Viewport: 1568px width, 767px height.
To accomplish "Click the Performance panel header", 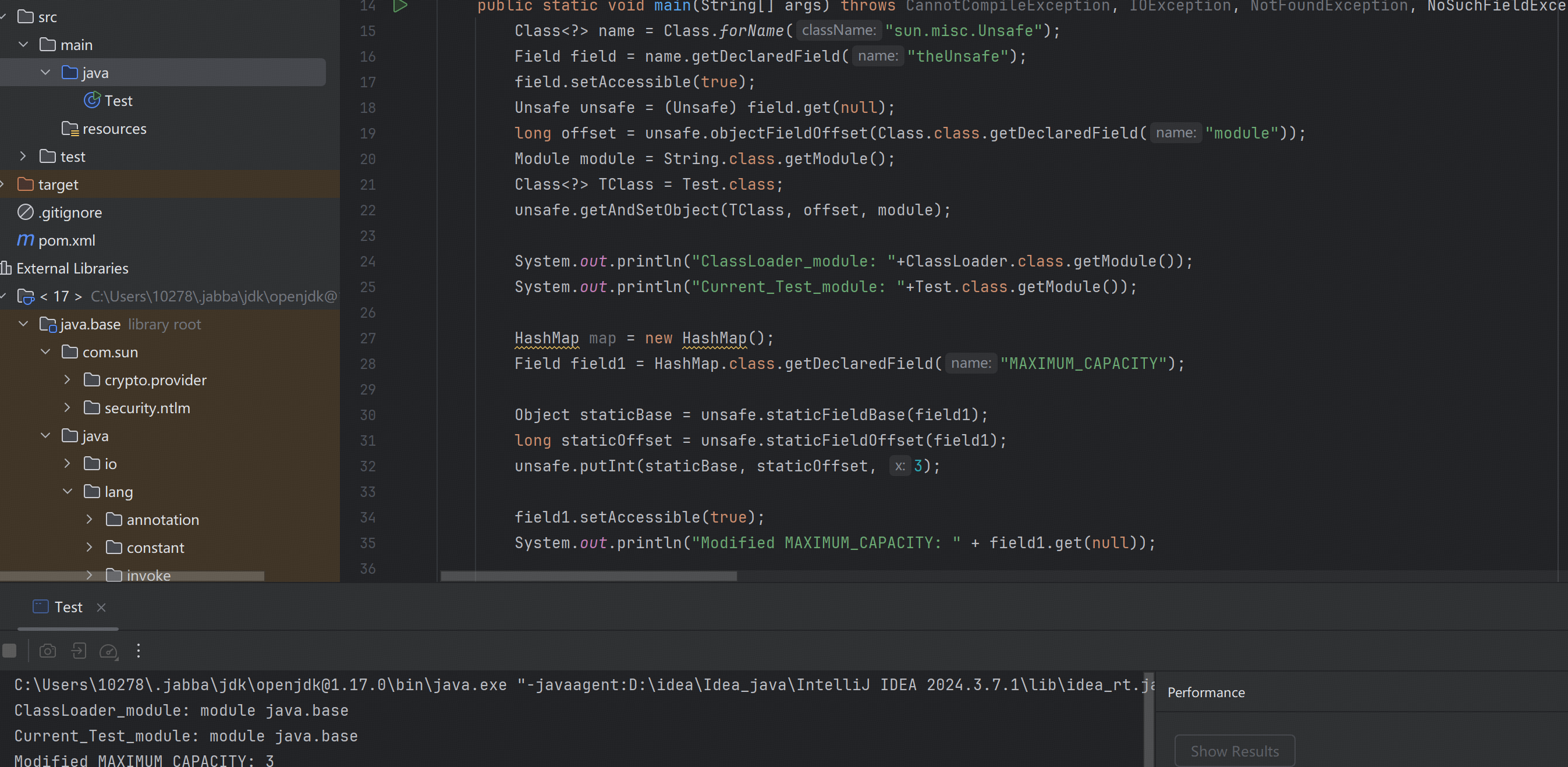I will pyautogui.click(x=1206, y=693).
